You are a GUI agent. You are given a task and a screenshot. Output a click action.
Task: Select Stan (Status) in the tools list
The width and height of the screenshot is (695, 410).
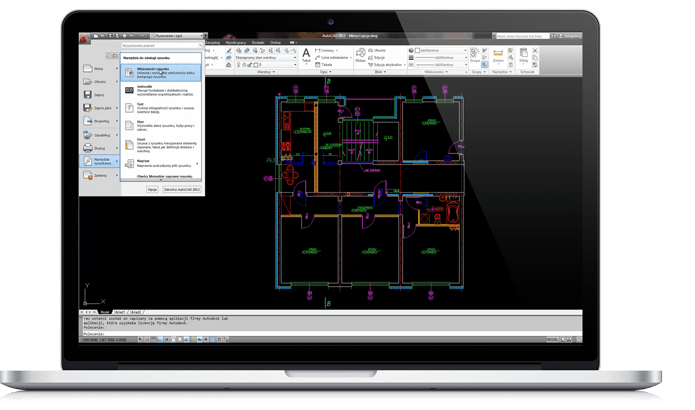coord(161,126)
